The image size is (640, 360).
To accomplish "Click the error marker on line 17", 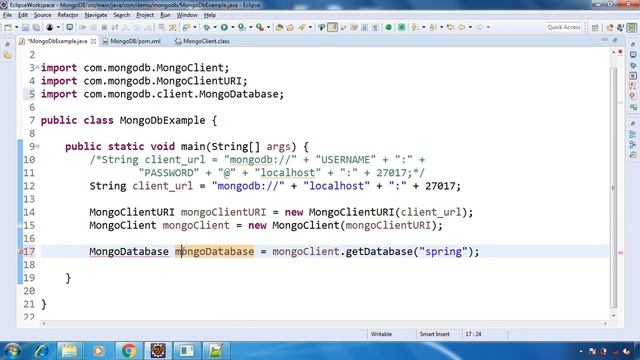I will 20,252.
